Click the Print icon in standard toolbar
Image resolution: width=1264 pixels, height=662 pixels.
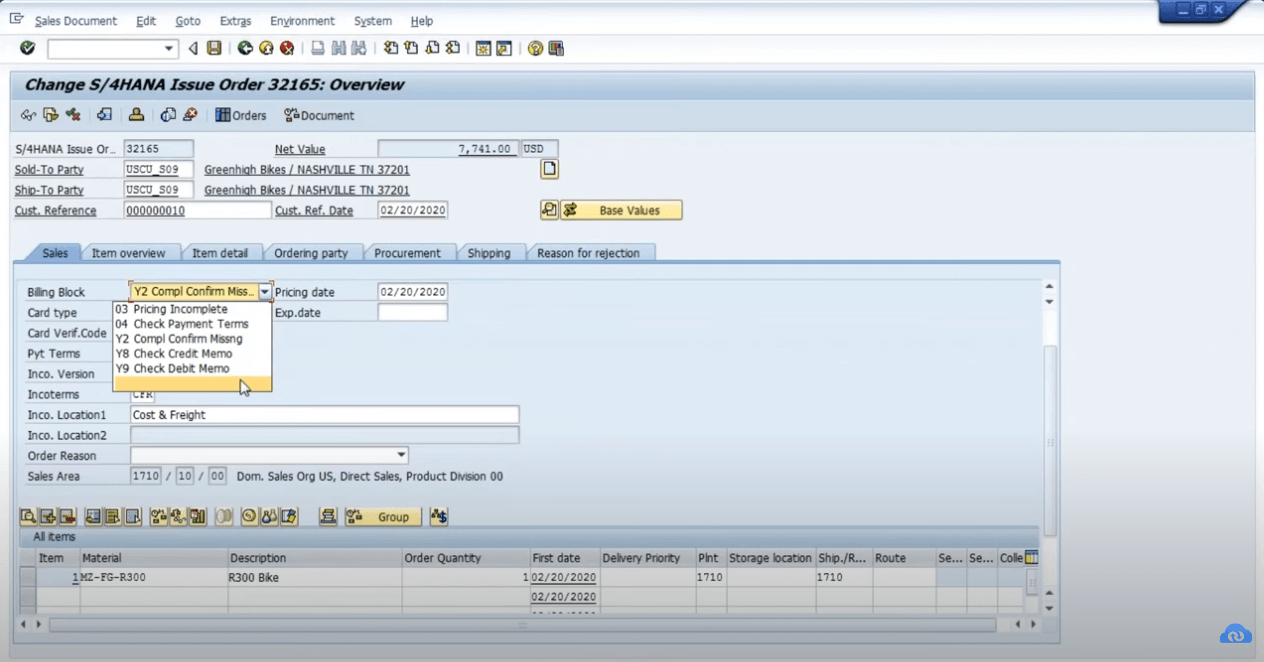[x=317, y=48]
